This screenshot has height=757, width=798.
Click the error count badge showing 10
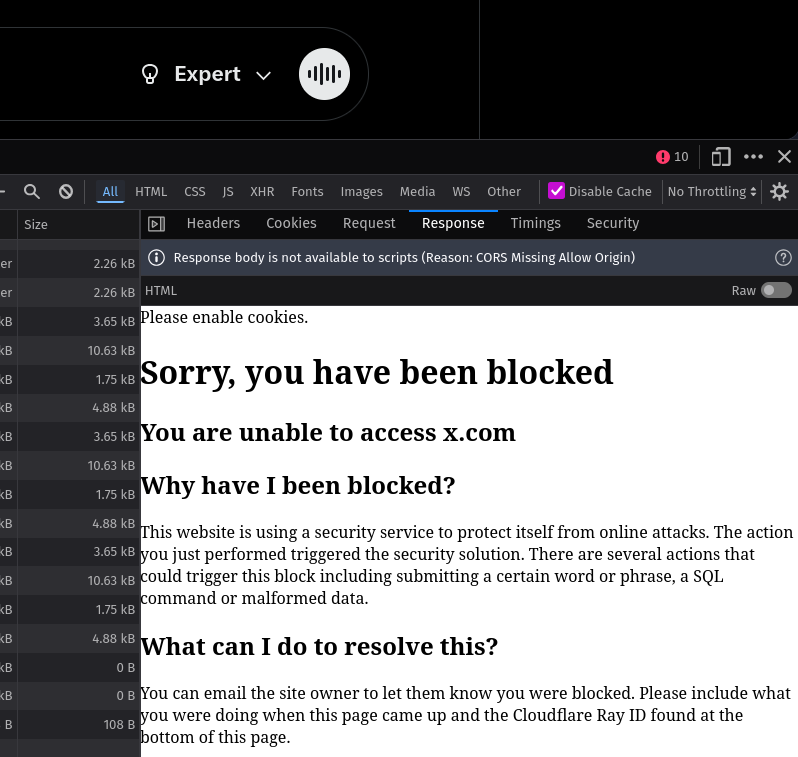672,157
